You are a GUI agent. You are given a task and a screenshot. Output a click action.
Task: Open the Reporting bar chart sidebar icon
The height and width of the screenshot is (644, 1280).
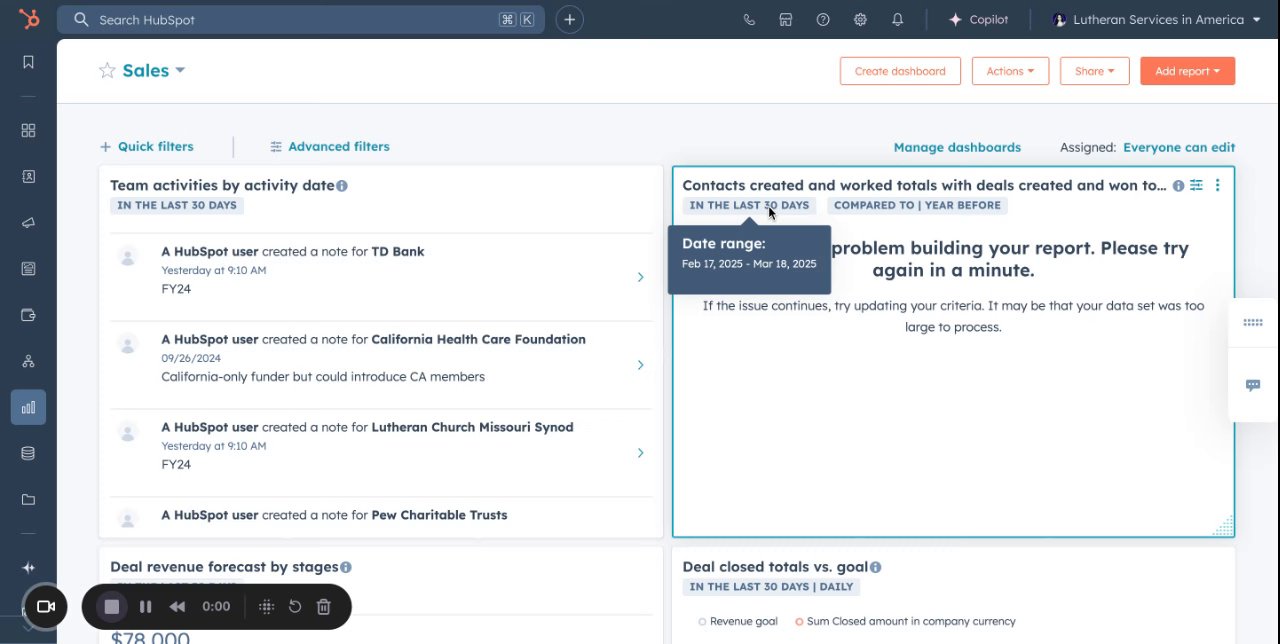pos(28,407)
